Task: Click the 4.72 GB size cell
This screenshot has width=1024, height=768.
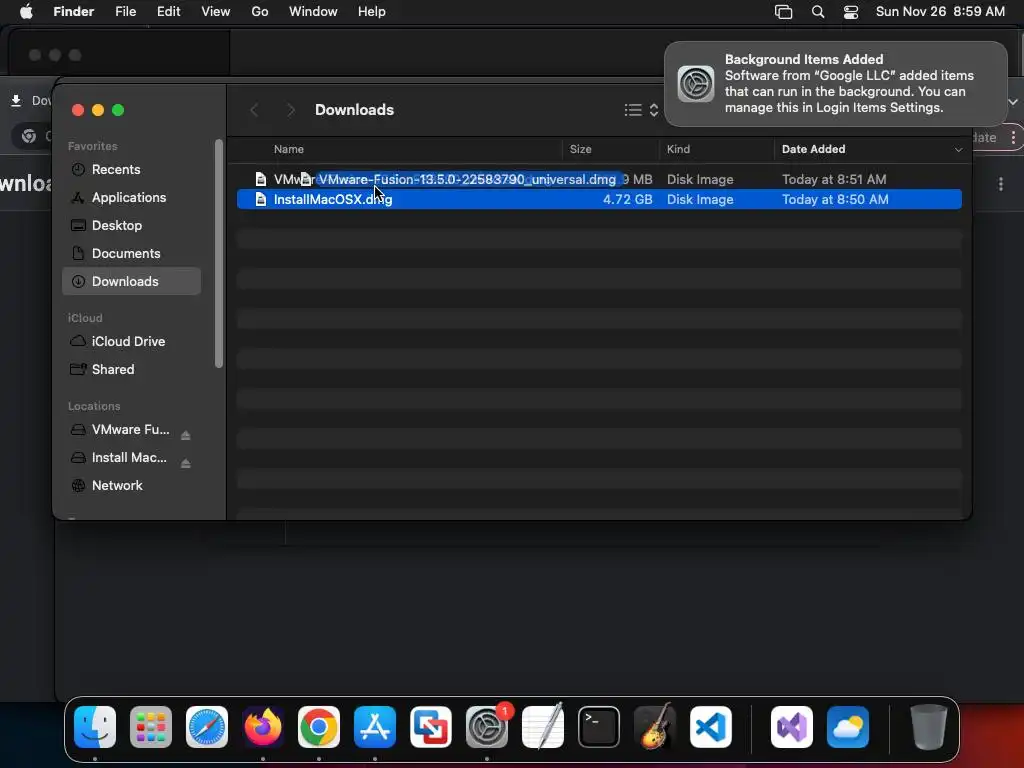Action: click(627, 199)
